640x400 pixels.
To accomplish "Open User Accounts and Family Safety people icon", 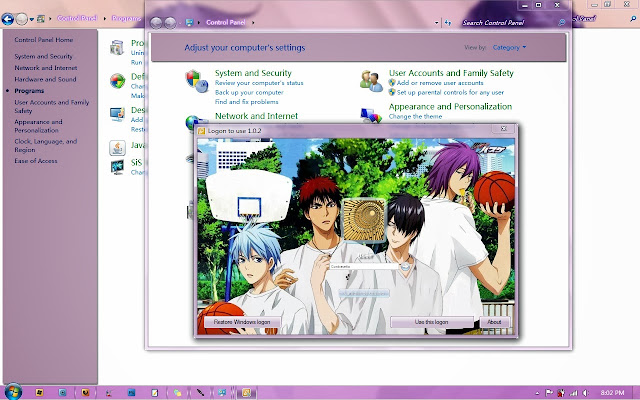I will [371, 81].
